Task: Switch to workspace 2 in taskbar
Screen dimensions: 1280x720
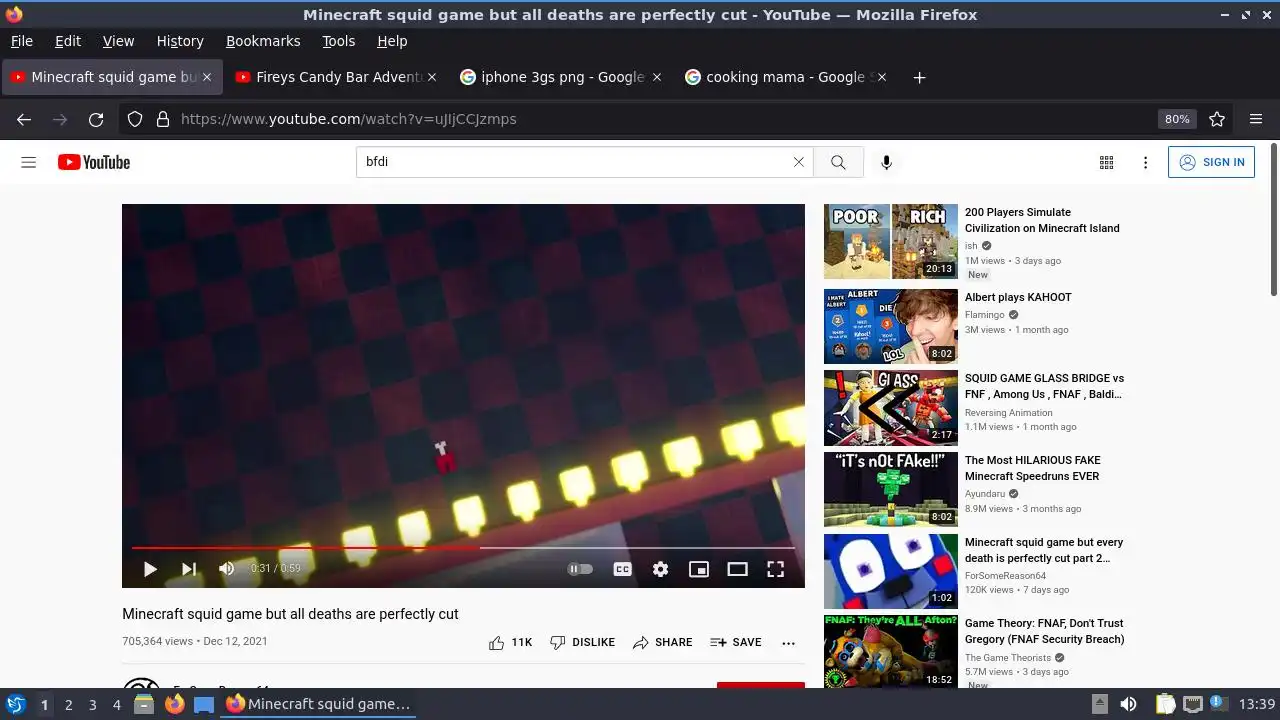Action: (68, 704)
